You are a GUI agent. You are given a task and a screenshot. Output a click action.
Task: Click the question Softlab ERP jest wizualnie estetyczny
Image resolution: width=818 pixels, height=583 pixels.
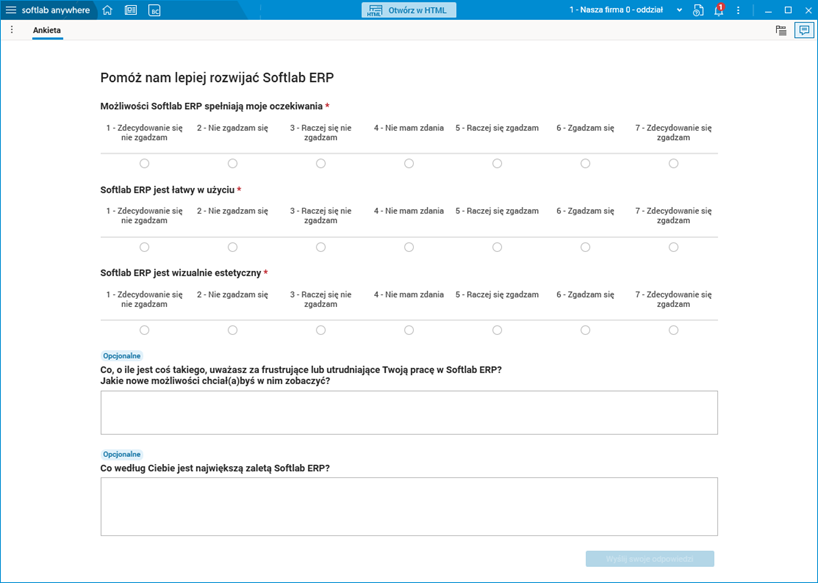181,273
